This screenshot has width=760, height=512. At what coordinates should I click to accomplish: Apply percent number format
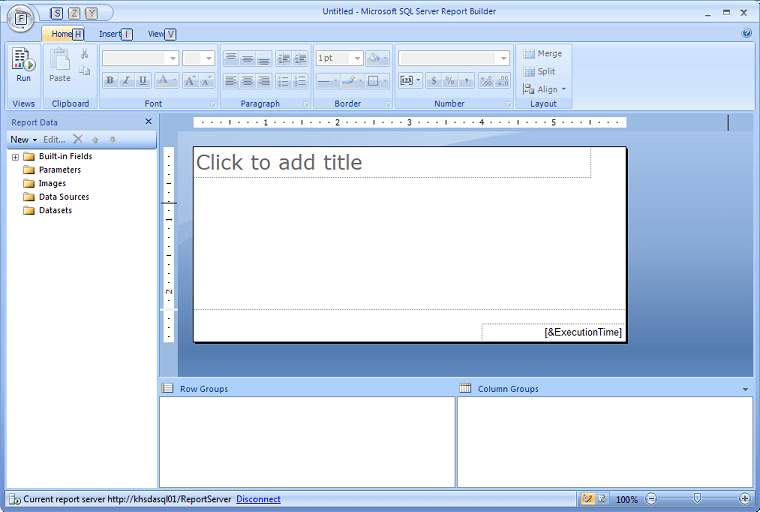(450, 80)
